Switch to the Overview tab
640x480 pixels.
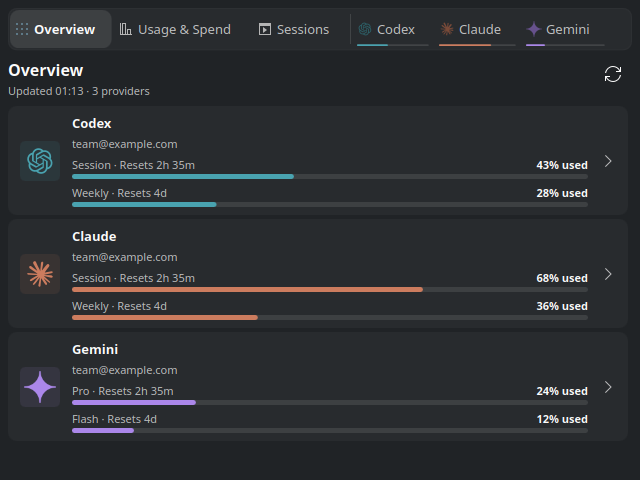point(60,29)
